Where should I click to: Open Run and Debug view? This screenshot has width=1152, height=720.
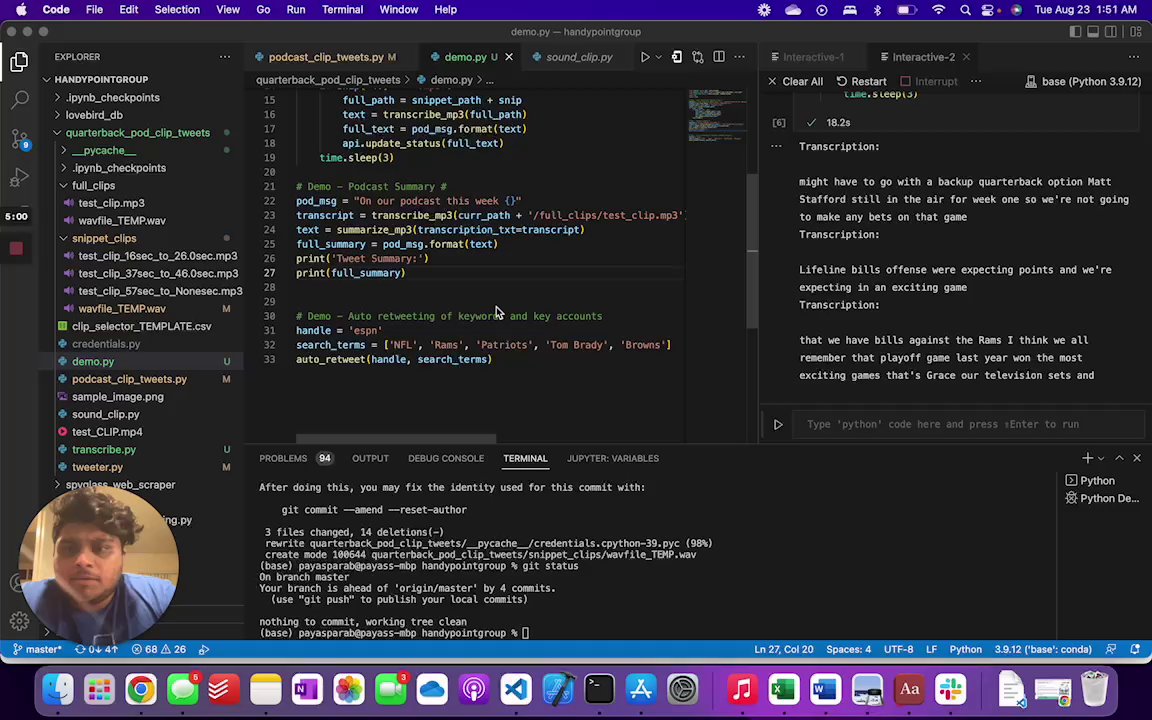click(x=20, y=178)
